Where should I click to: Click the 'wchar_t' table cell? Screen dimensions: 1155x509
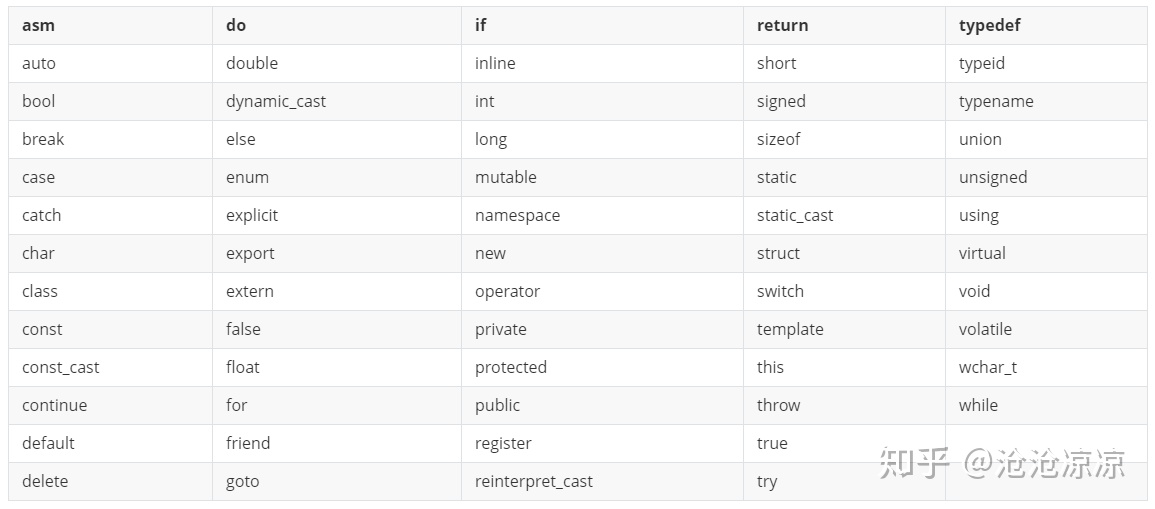coord(987,367)
